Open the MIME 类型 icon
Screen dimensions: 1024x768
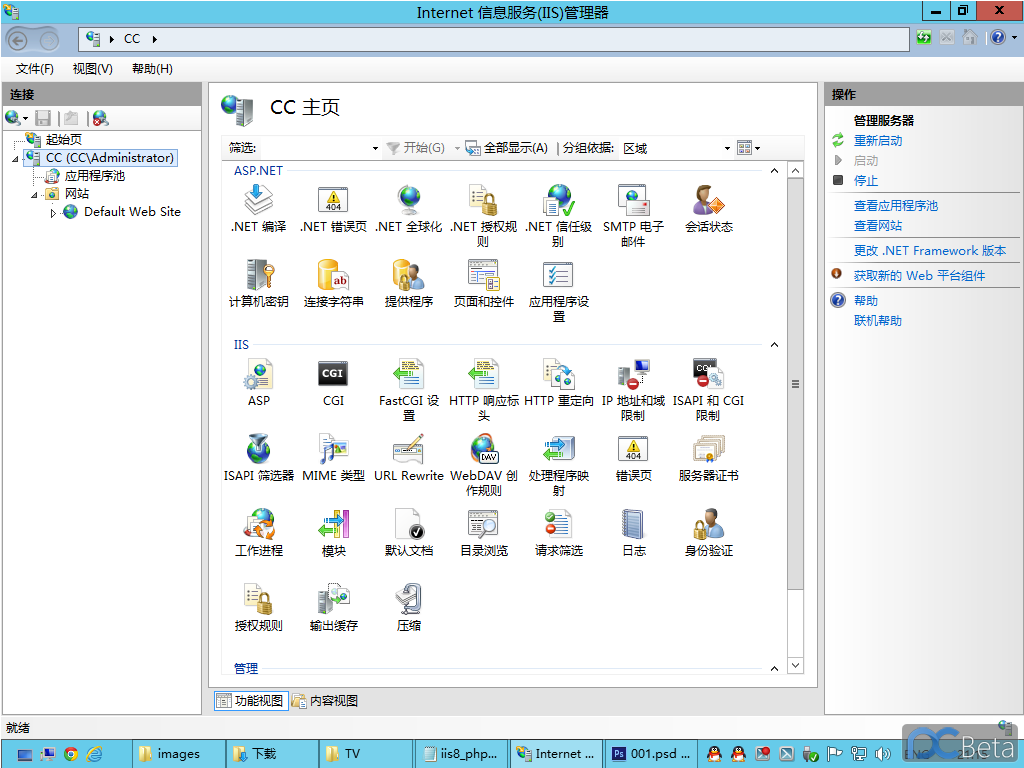(333, 449)
